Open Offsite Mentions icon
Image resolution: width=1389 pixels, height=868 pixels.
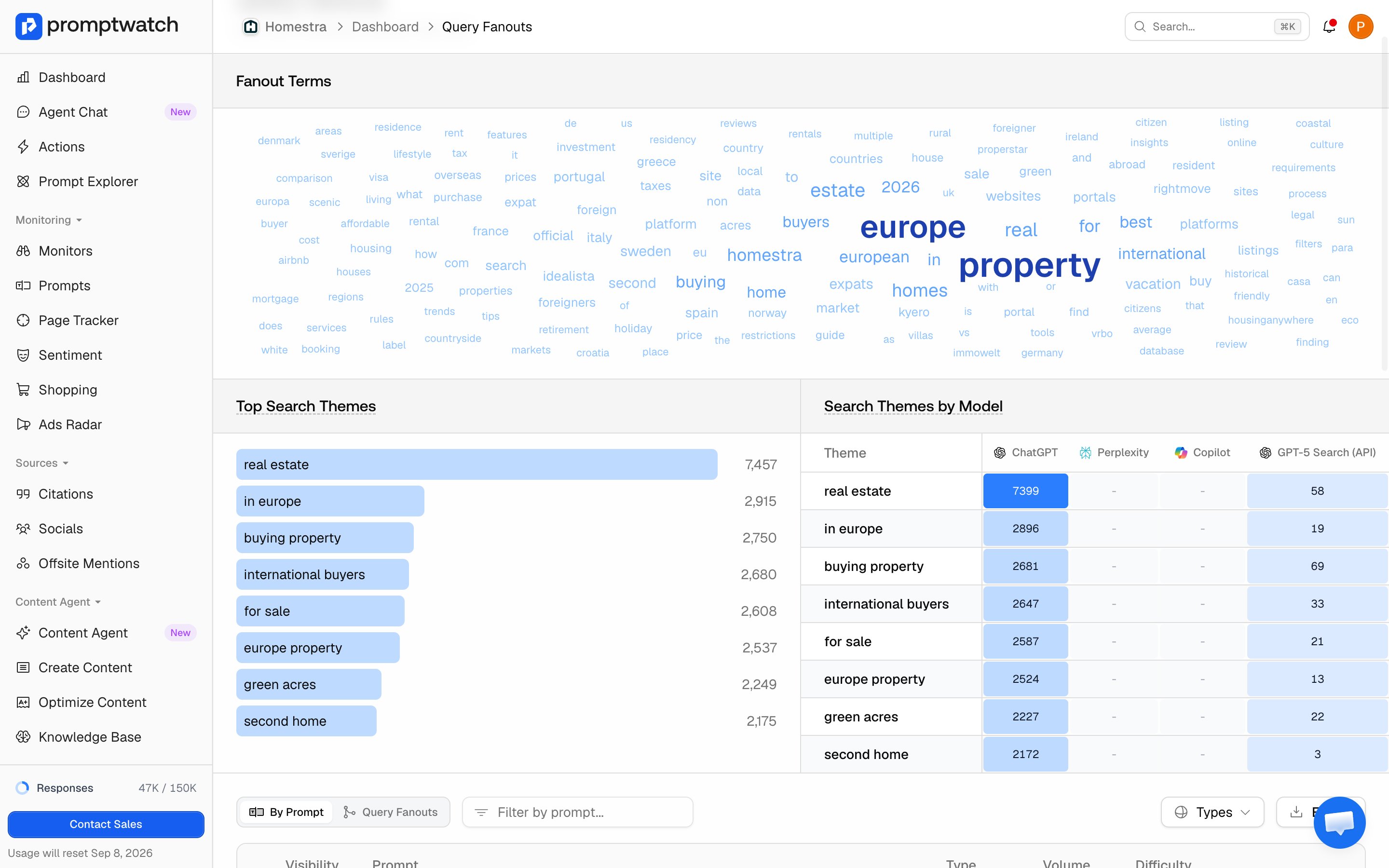23,563
